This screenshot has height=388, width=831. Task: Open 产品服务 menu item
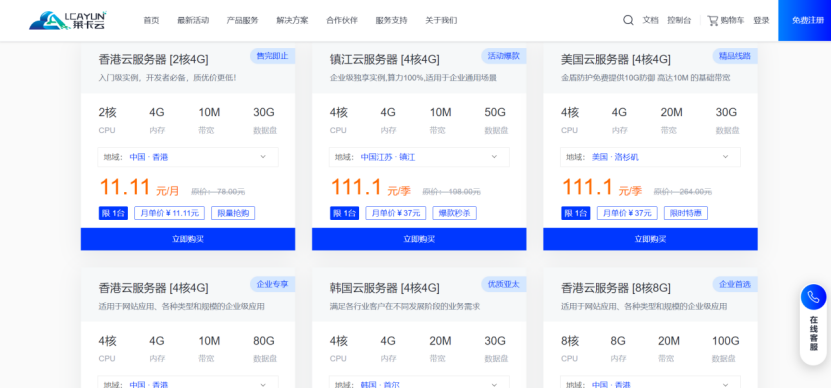tap(243, 20)
